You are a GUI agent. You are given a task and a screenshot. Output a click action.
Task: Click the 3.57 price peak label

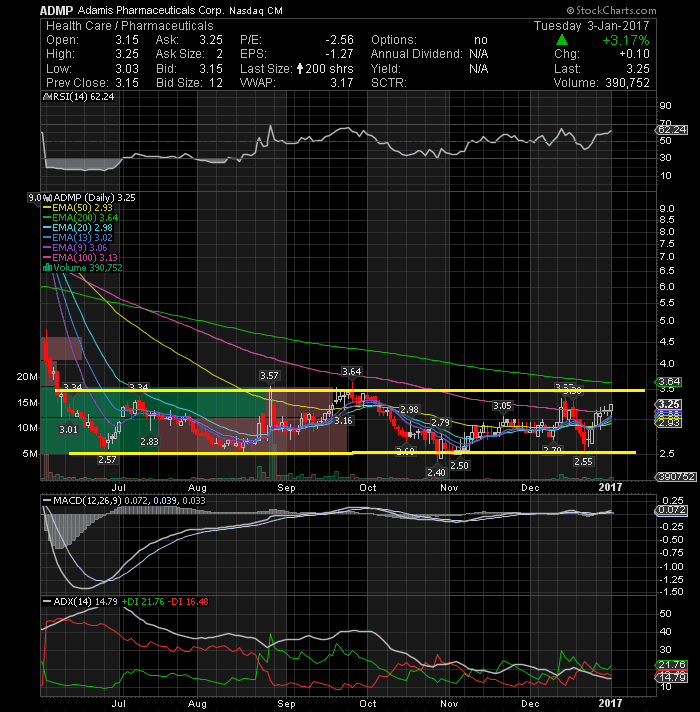coord(269,376)
